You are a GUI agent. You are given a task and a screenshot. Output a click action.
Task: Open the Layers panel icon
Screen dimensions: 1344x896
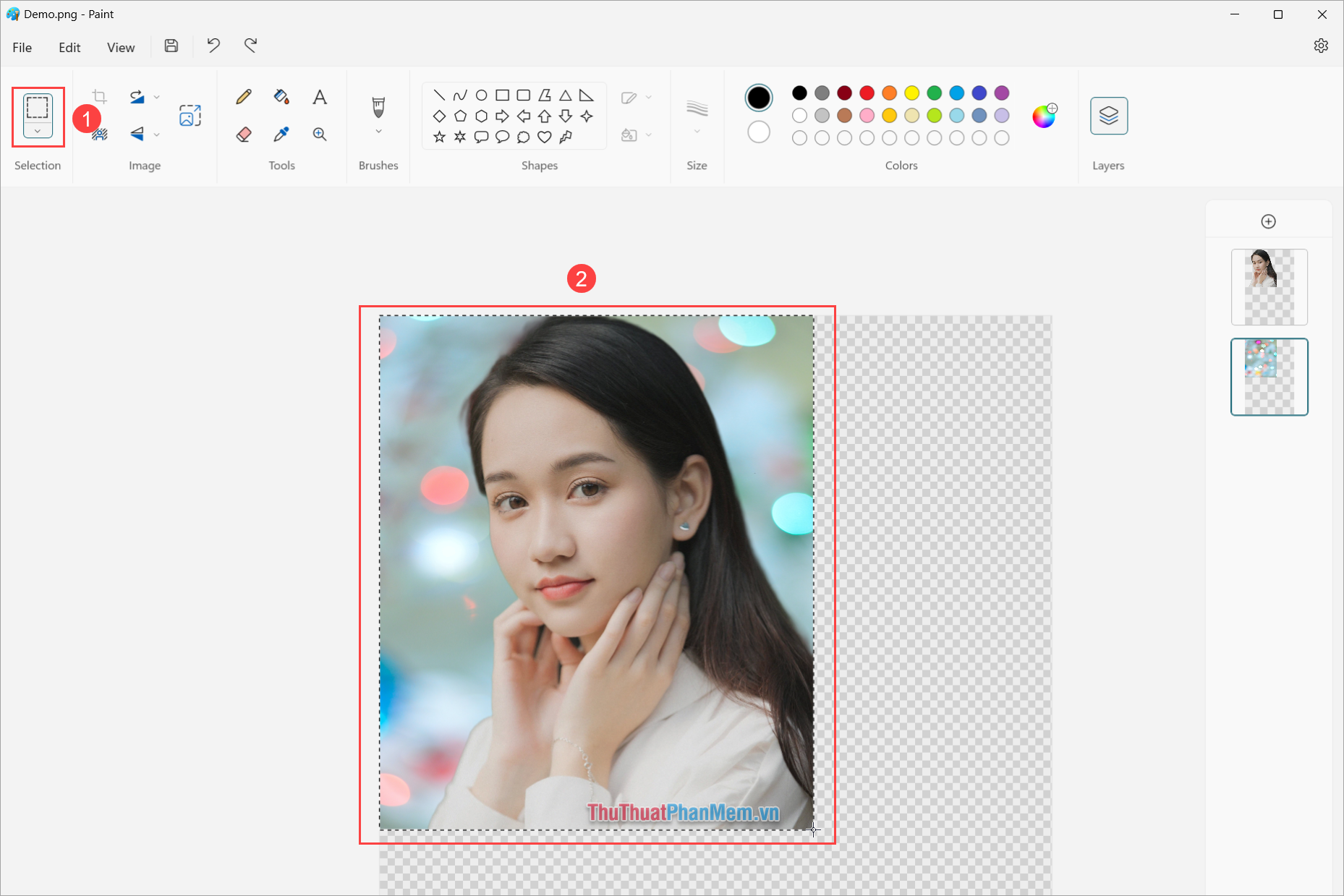coord(1109,115)
